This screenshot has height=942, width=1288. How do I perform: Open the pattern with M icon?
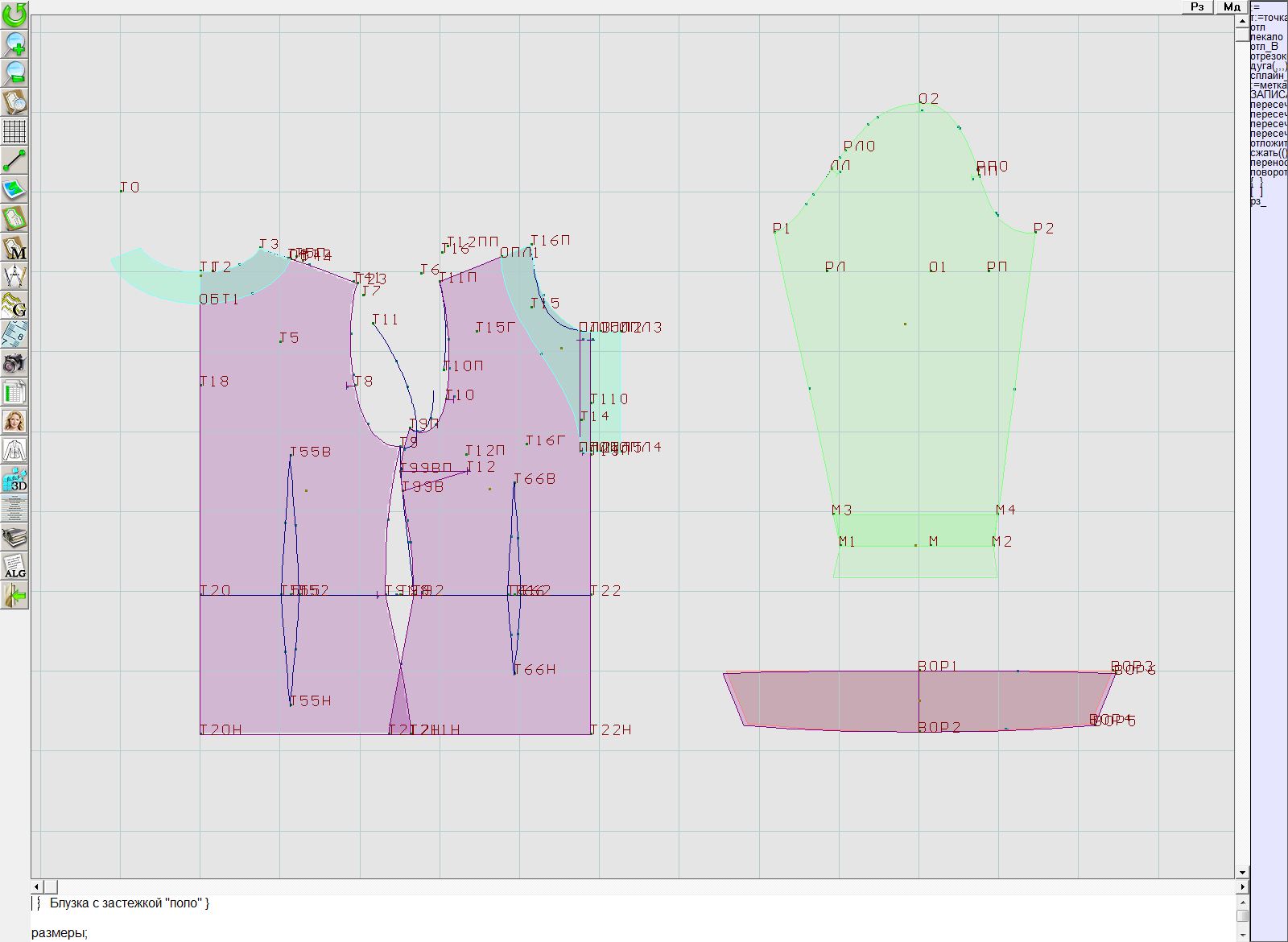[x=14, y=248]
